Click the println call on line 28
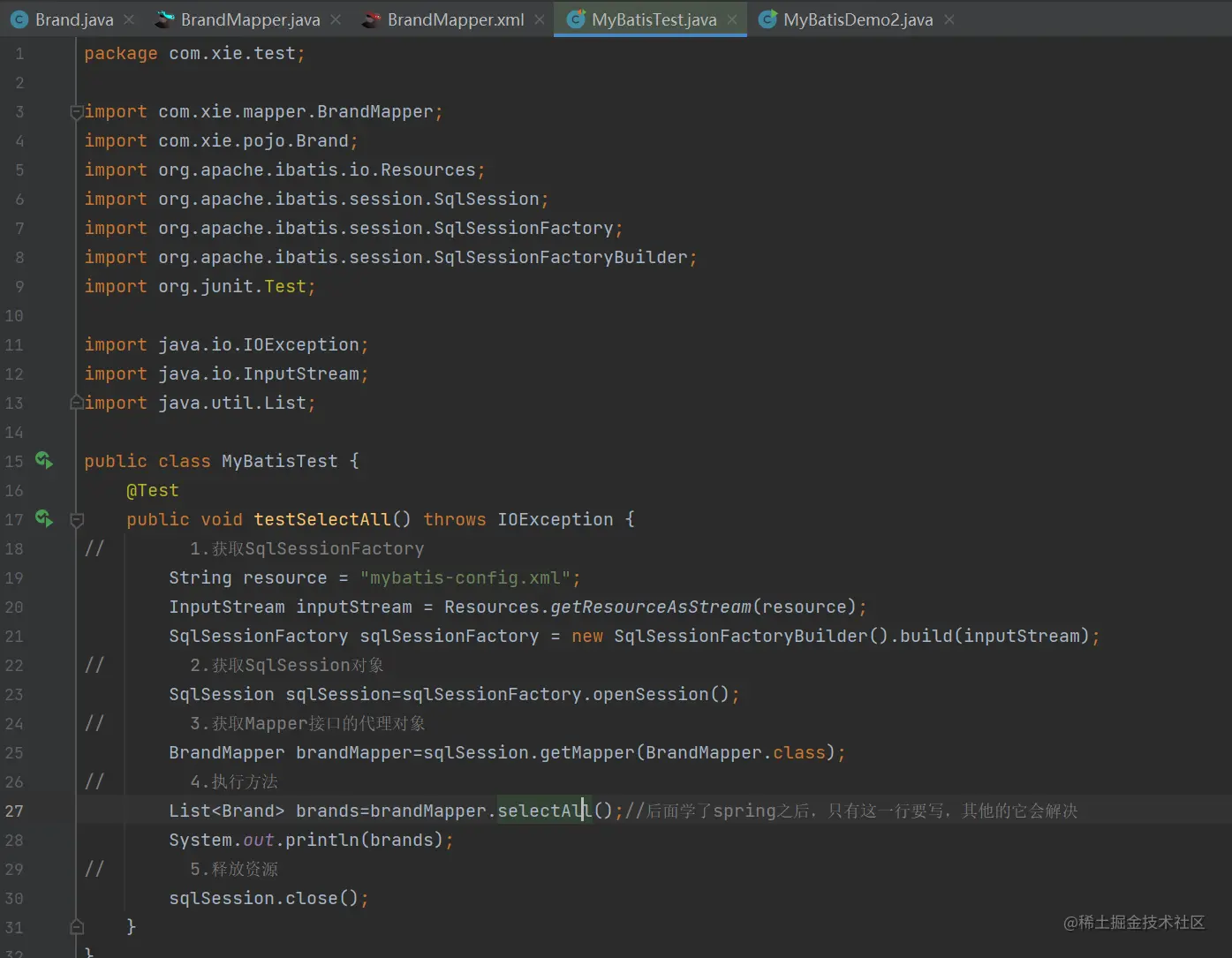 pyautogui.click(x=322, y=840)
